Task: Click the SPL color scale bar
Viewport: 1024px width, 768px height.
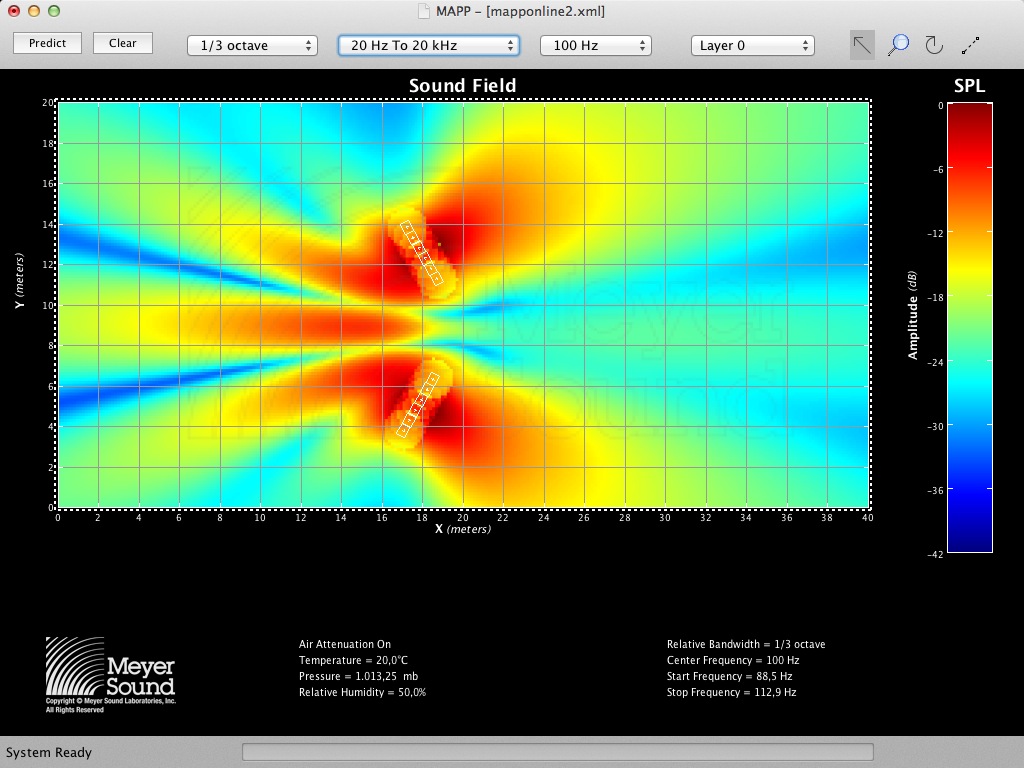Action: pyautogui.click(x=970, y=327)
